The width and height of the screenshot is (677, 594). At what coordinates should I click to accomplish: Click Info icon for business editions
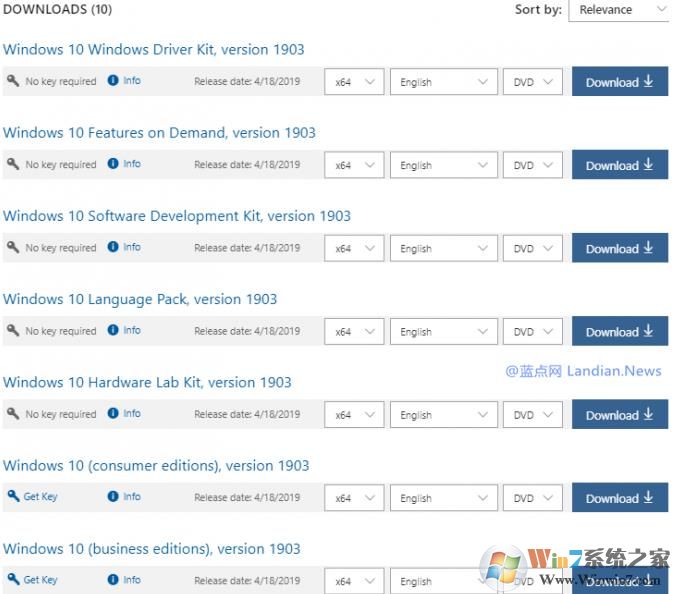(113, 580)
